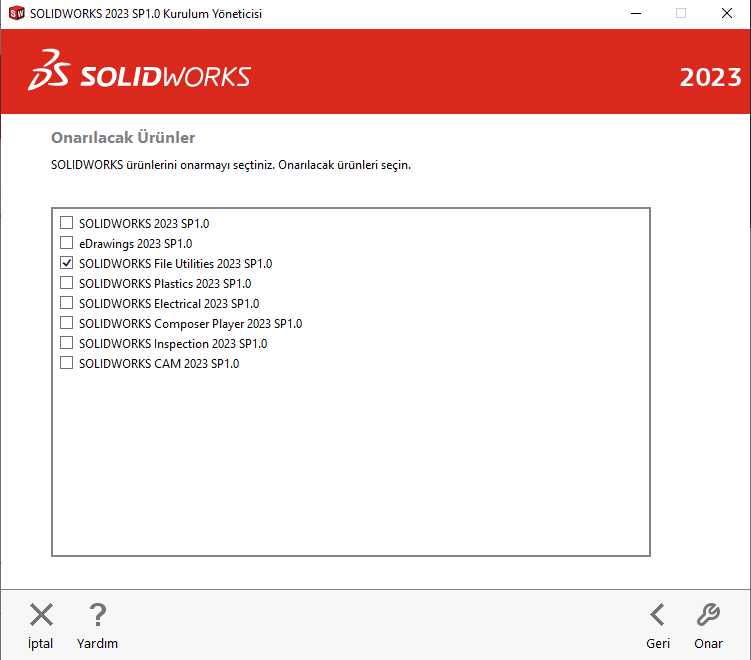Enable SOLIDWORKS CAM 2023 SP1.0 checkbox
This screenshot has height=660, width=751.
tap(67, 363)
